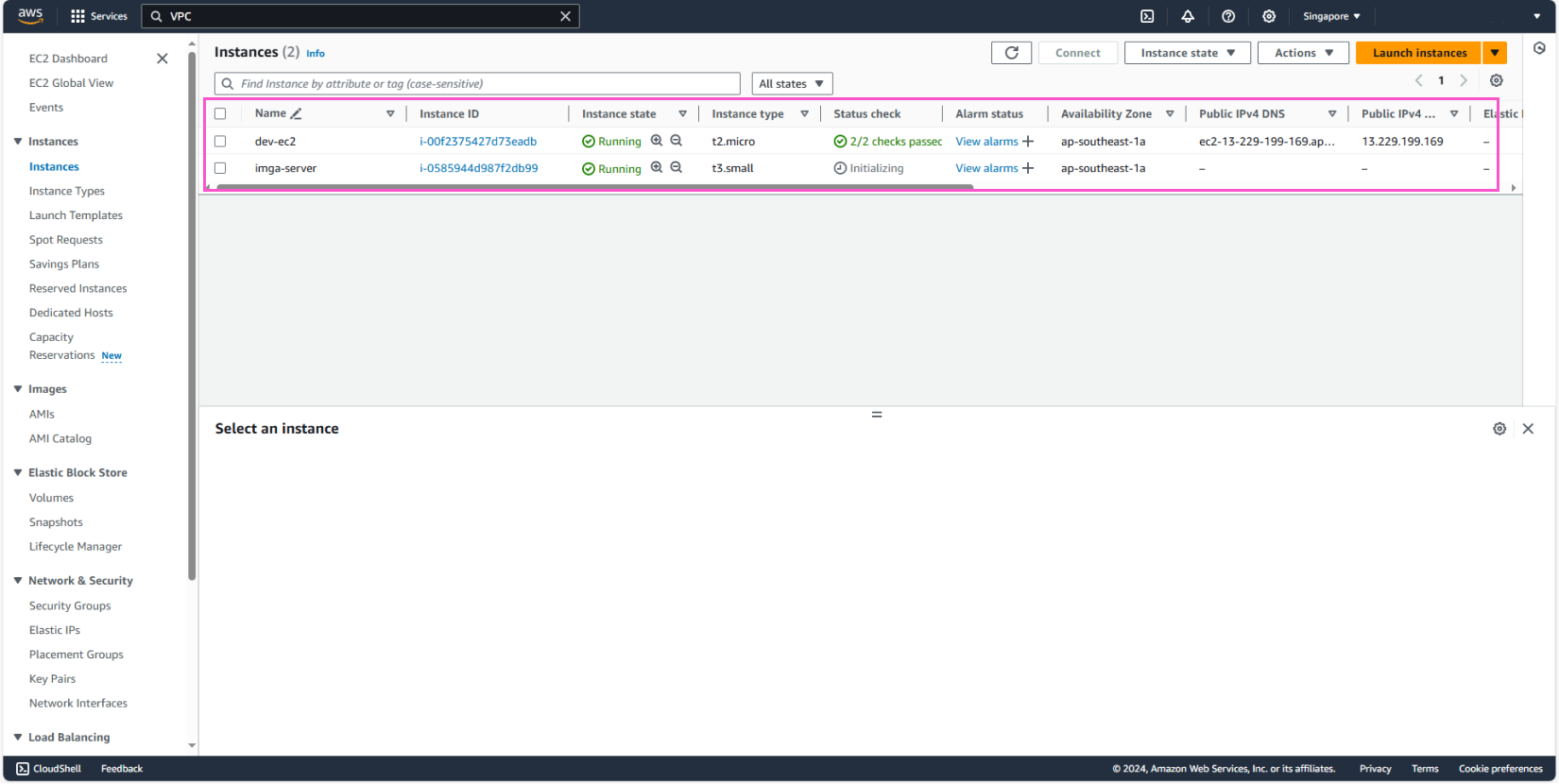Open Security Groups in the sidebar

(x=70, y=605)
